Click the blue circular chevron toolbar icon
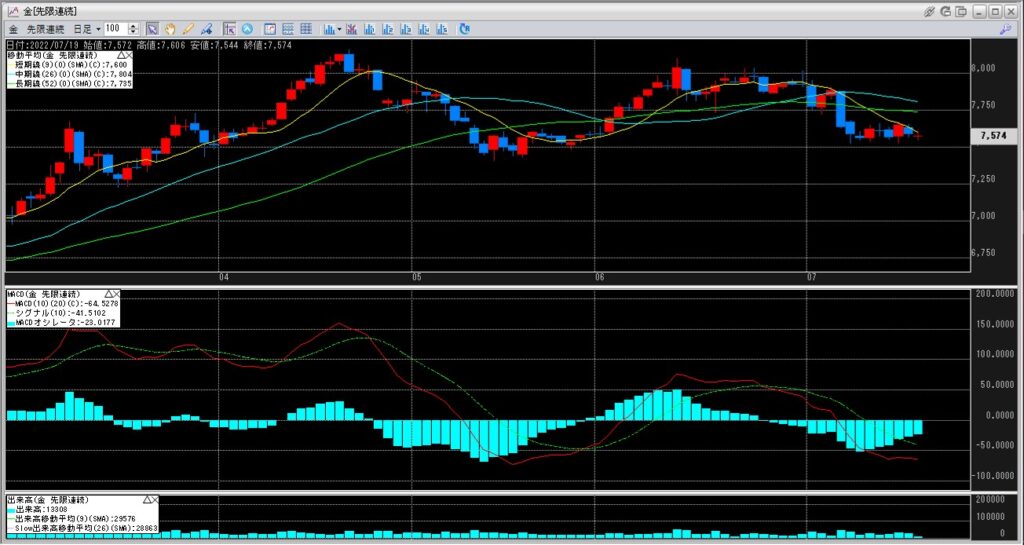1024x545 pixels. (246, 29)
